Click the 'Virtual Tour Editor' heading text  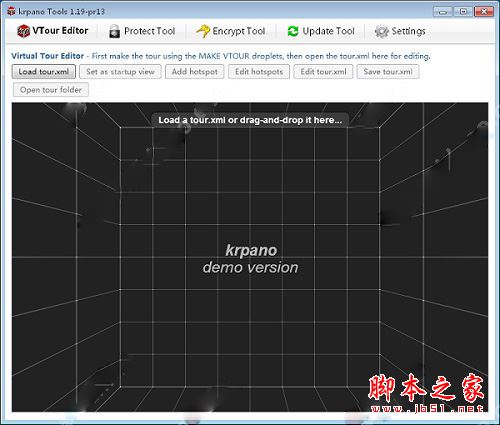(48, 56)
